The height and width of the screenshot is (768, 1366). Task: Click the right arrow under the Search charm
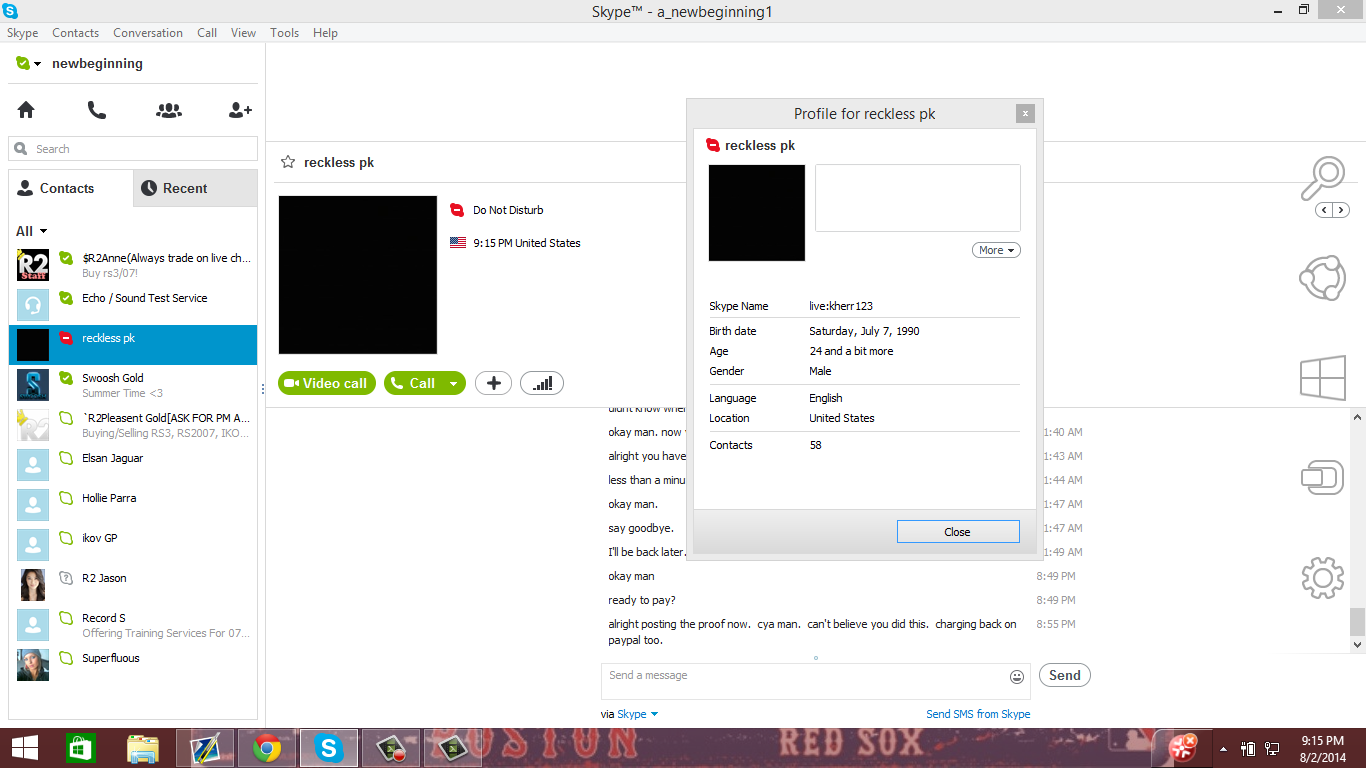tap(1341, 210)
